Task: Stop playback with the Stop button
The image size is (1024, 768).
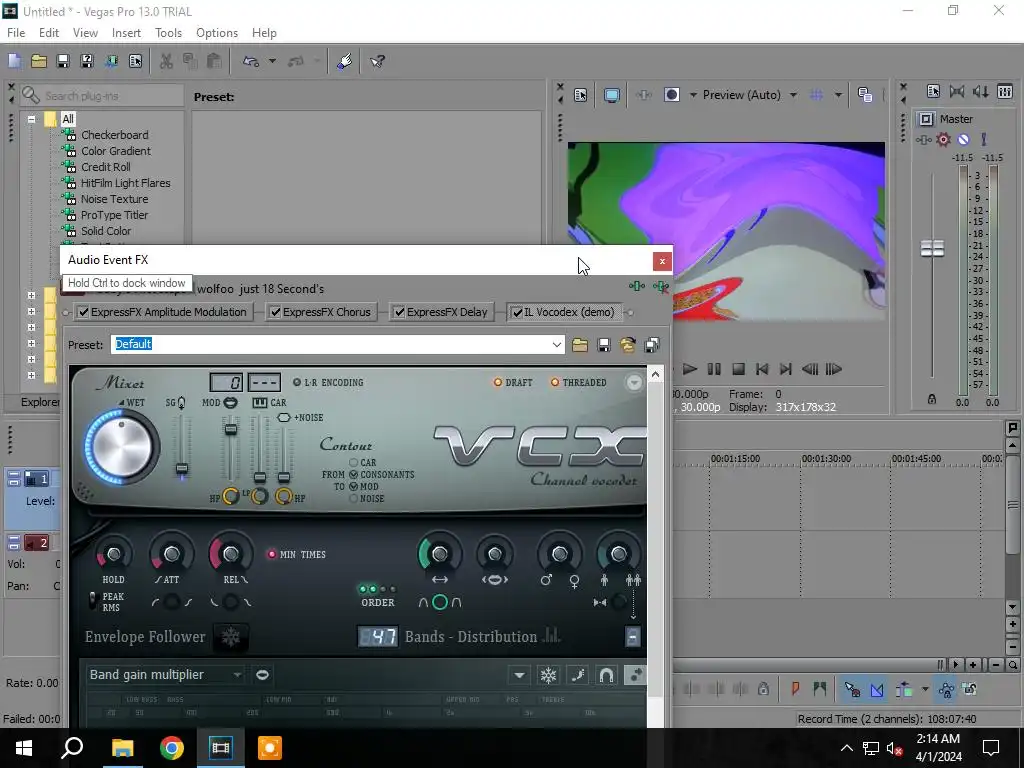Action: click(x=738, y=369)
